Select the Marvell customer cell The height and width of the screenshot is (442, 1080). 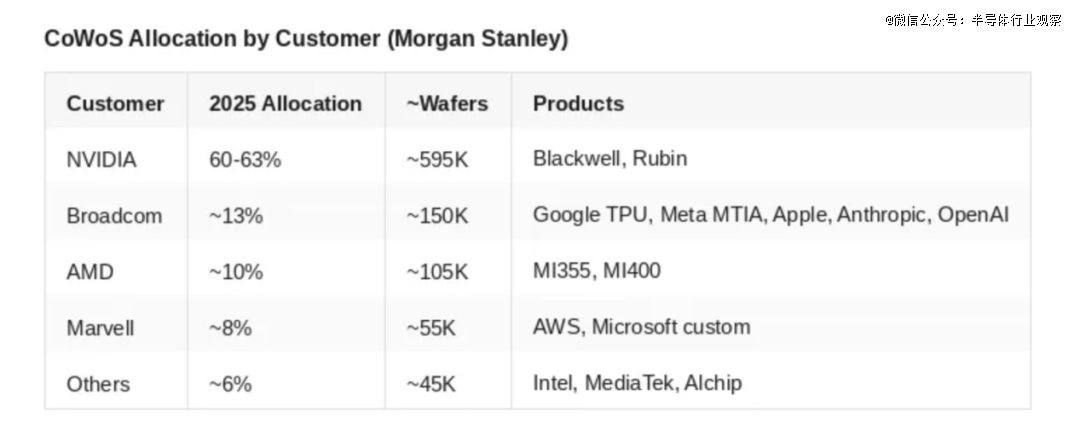tap(100, 327)
